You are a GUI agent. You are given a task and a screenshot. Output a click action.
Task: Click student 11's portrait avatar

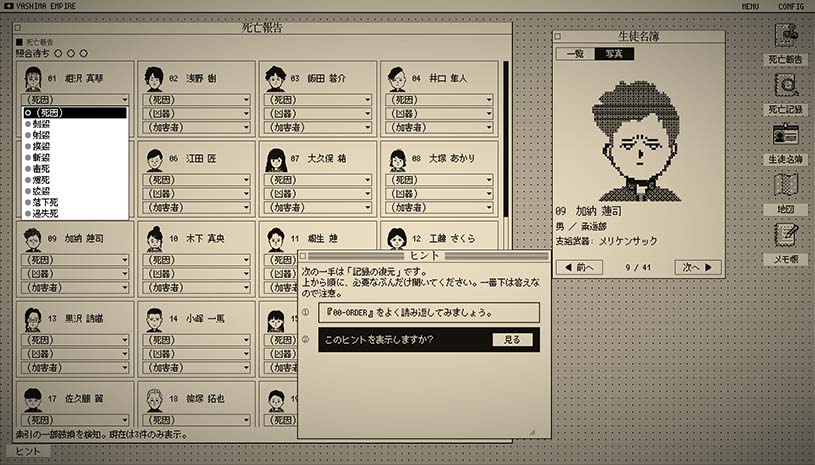275,240
